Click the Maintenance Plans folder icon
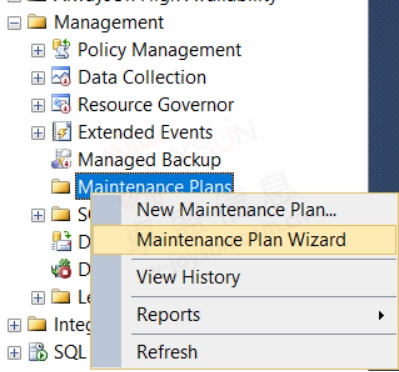 coord(61,187)
